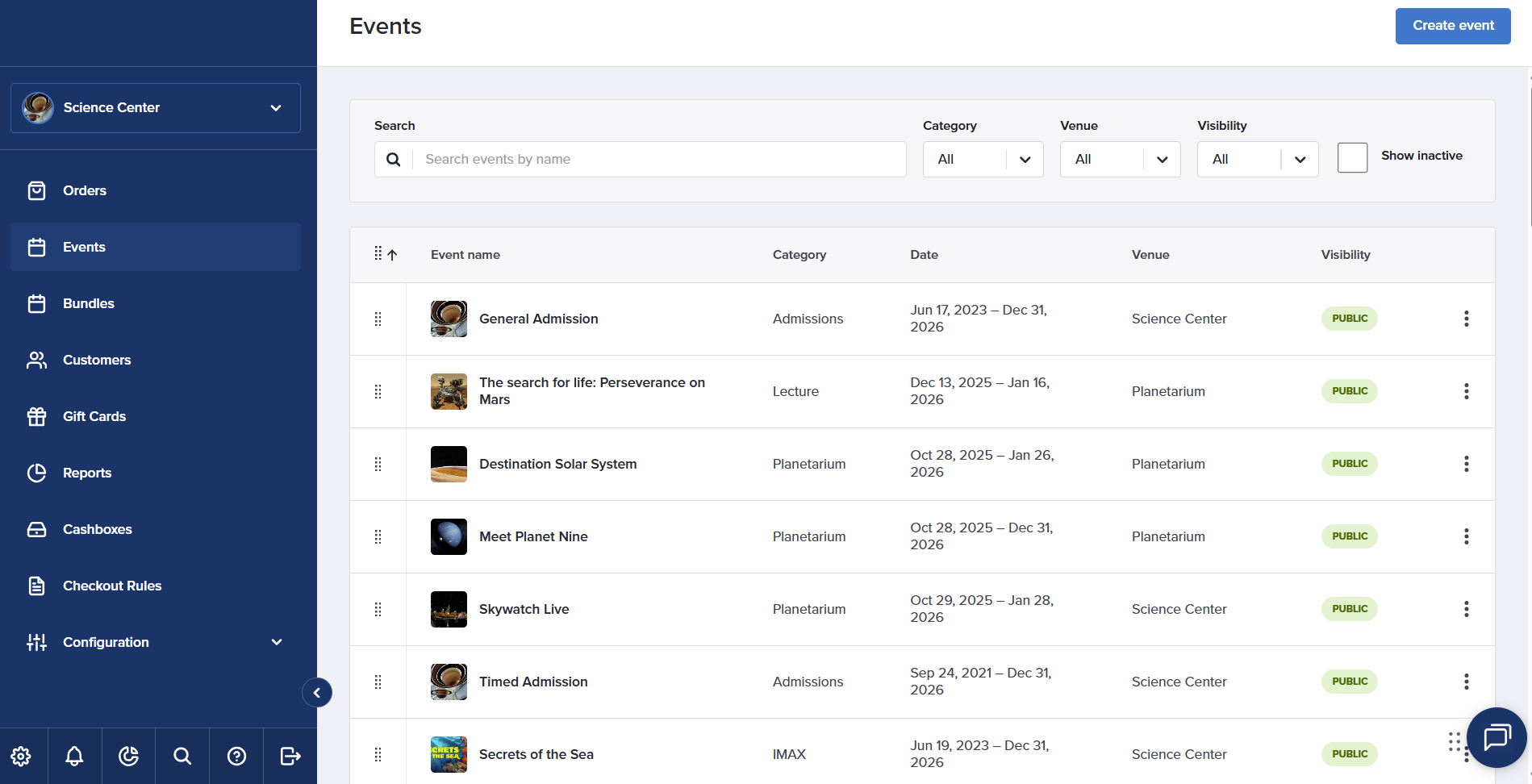Open the Customers section
Image resolution: width=1532 pixels, height=784 pixels.
[x=97, y=360]
